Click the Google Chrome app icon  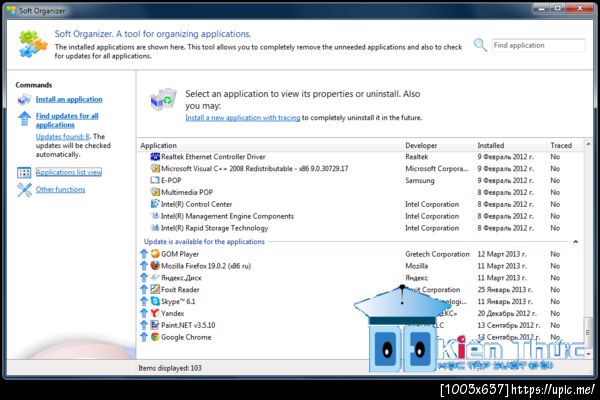pos(155,337)
